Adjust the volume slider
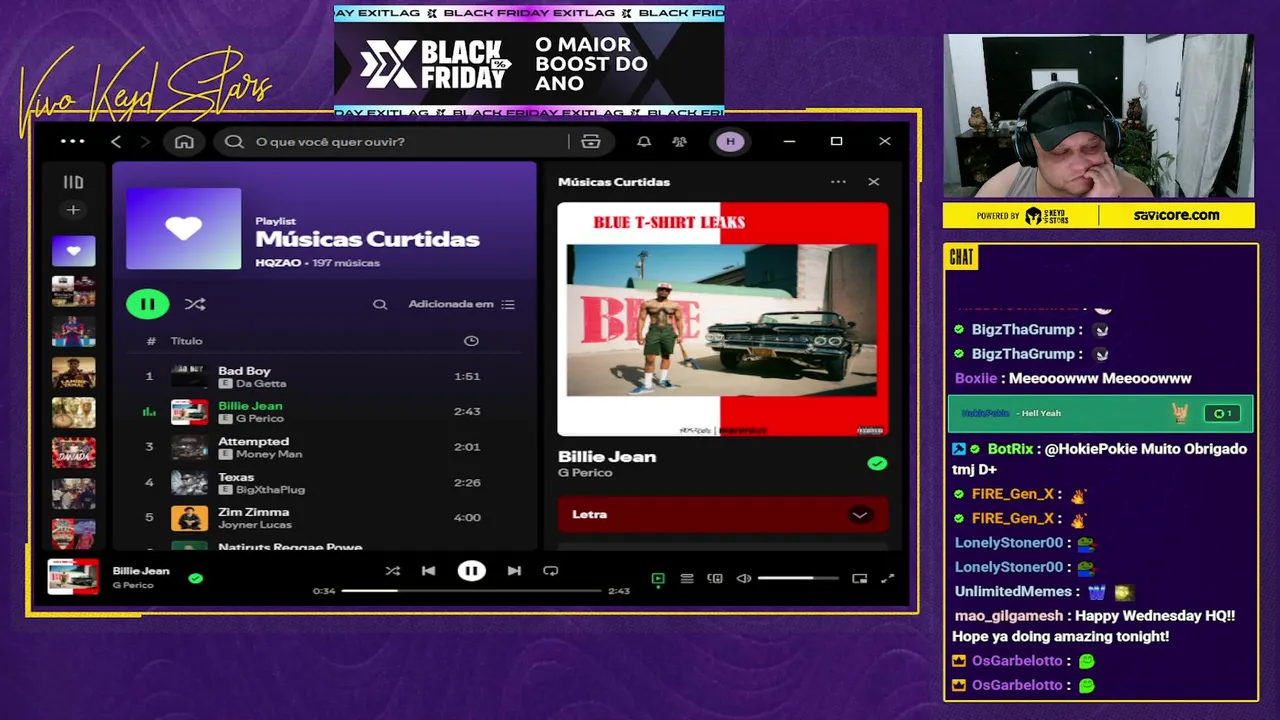This screenshot has height=720, width=1280. tap(798, 578)
